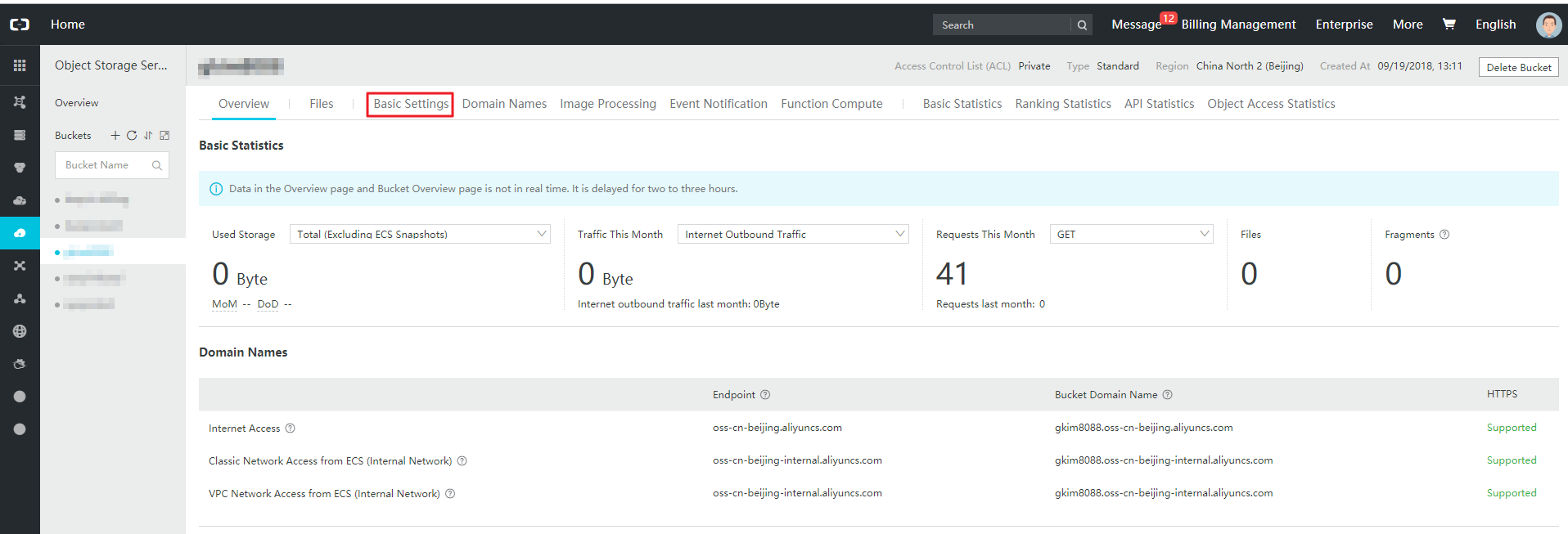Click the help icon next to Fragments
Screen dimensions: 1568x534
tap(1444, 235)
